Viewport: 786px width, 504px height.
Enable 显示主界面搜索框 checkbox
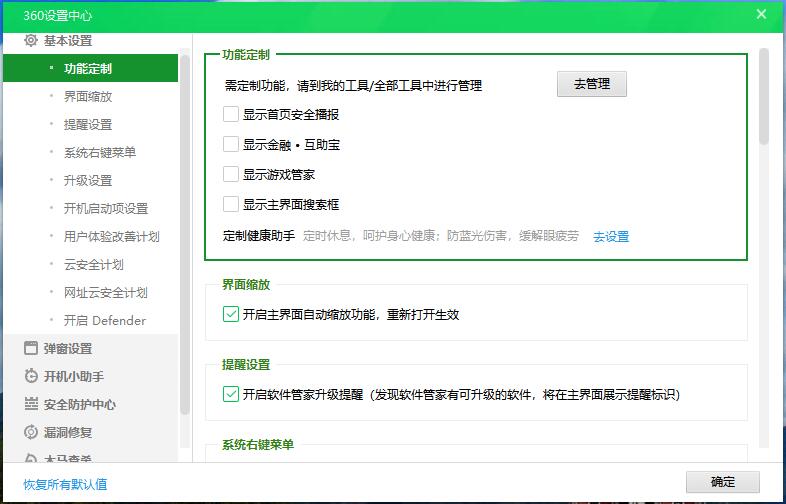[x=231, y=204]
